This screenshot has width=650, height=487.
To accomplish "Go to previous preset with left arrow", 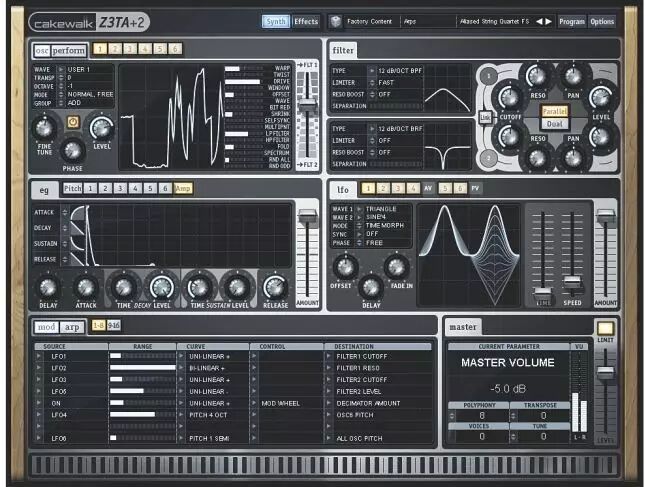I will click(x=539, y=22).
